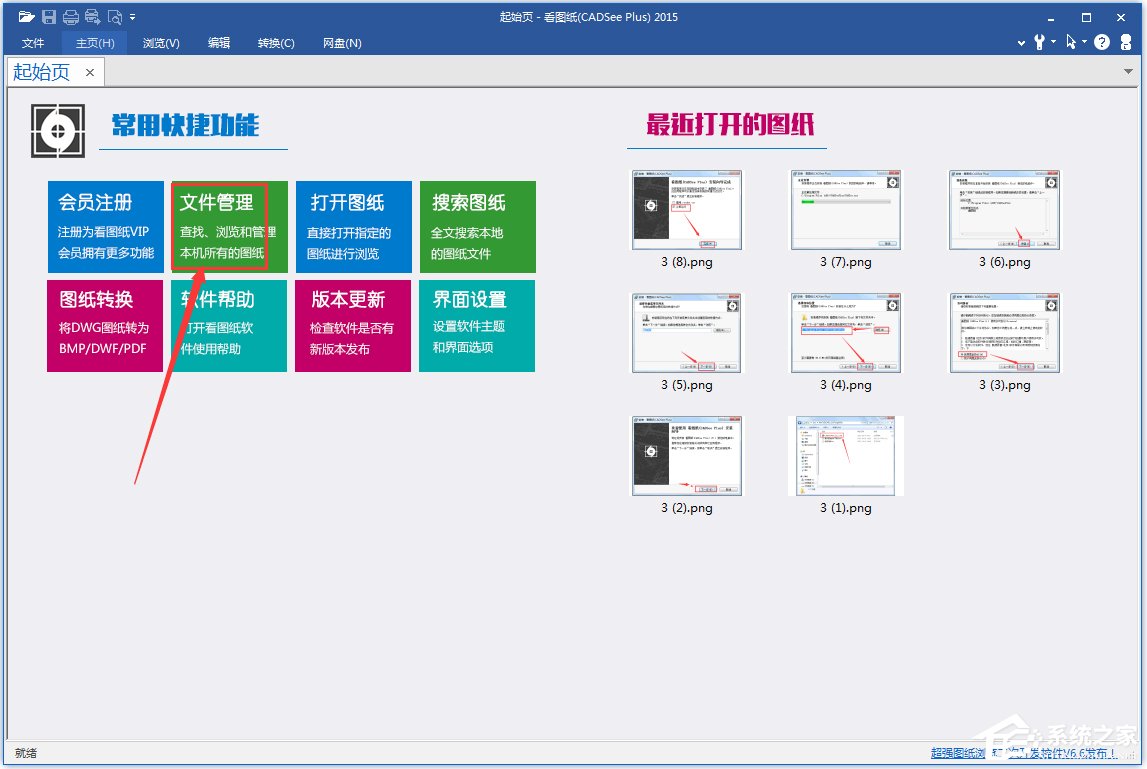
Task: Open the wrench icon dropdown arrow
Action: [1053, 41]
